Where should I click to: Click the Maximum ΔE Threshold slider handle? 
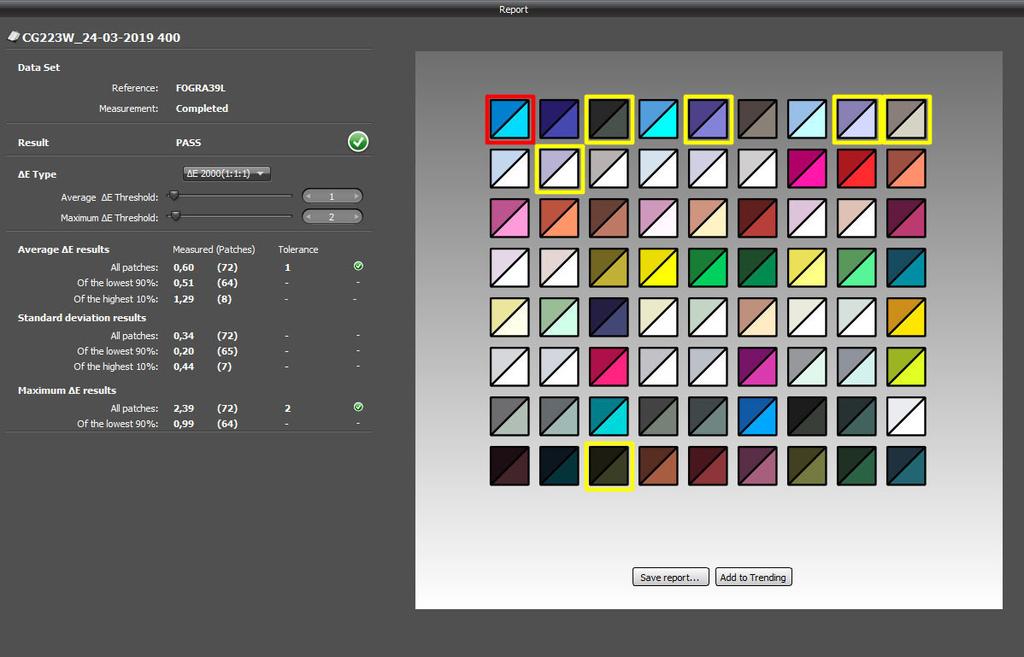(x=175, y=216)
